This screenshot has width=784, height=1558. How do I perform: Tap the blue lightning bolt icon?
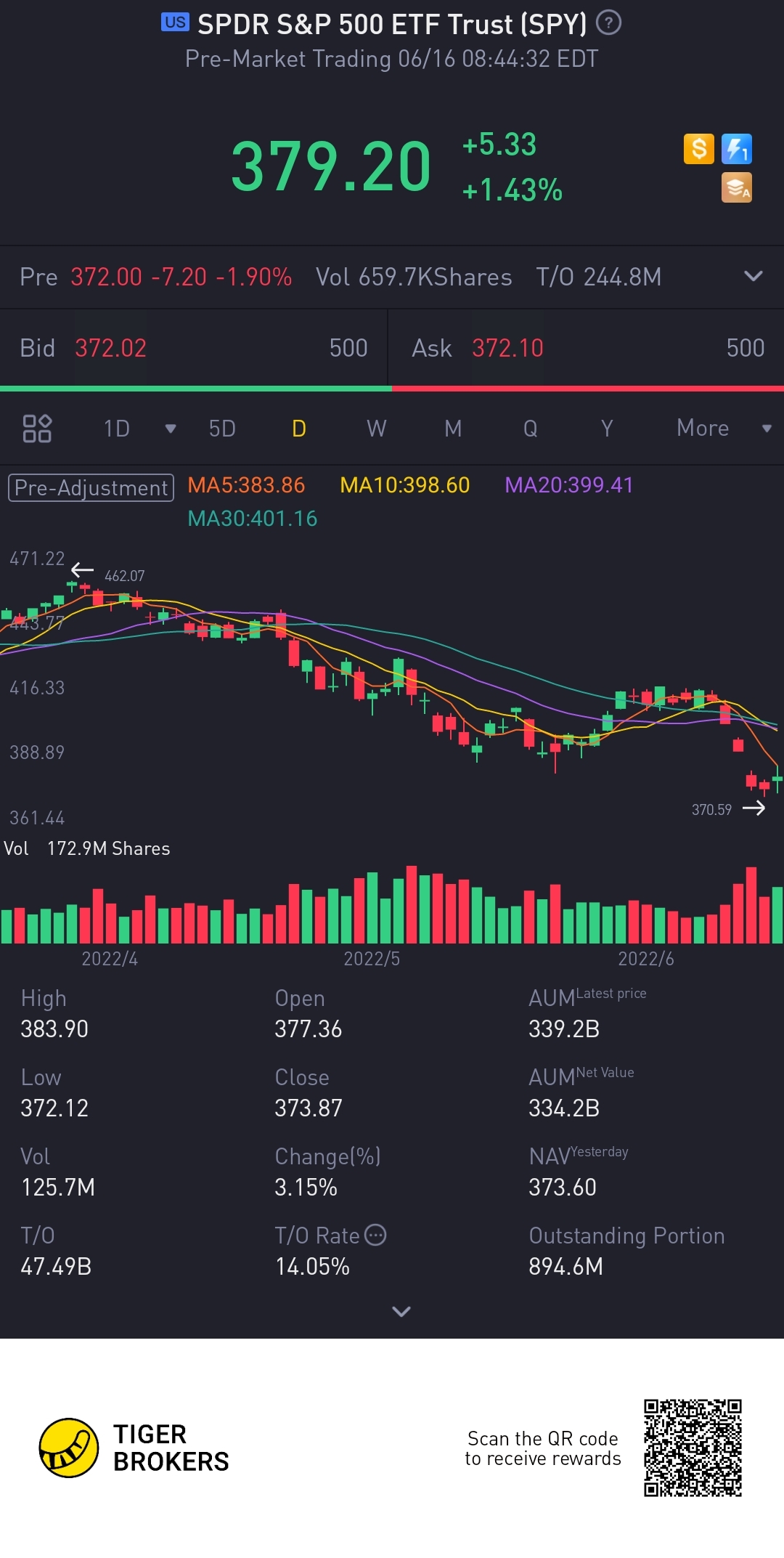tap(737, 149)
